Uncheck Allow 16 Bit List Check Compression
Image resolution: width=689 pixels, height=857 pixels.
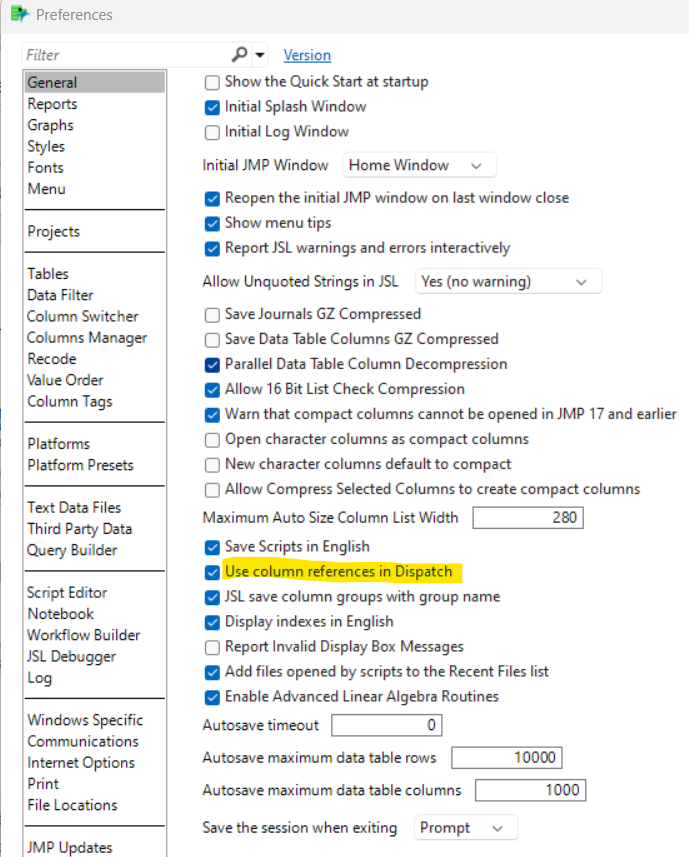212,390
